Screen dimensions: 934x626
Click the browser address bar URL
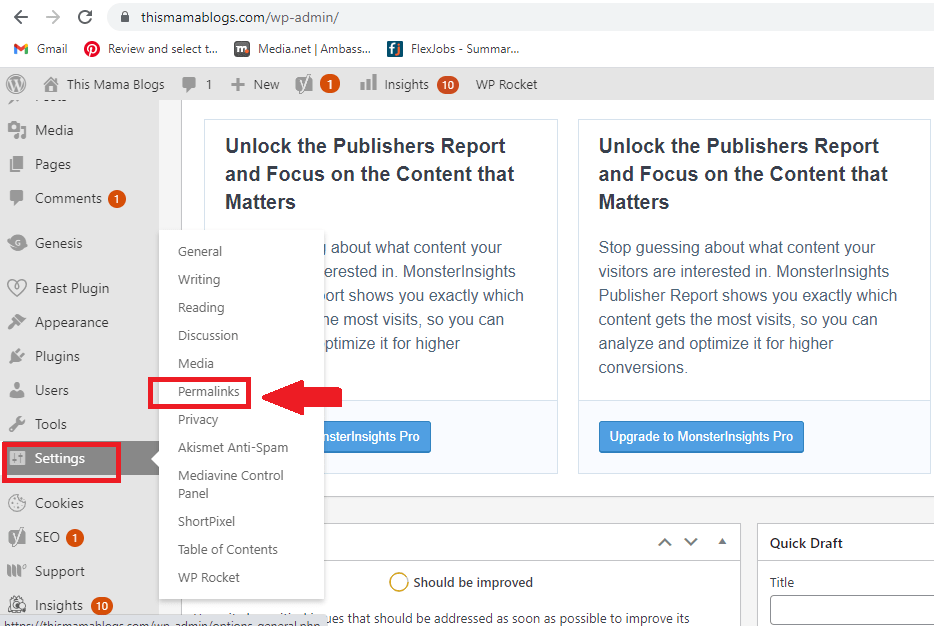pyautogui.click(x=239, y=17)
